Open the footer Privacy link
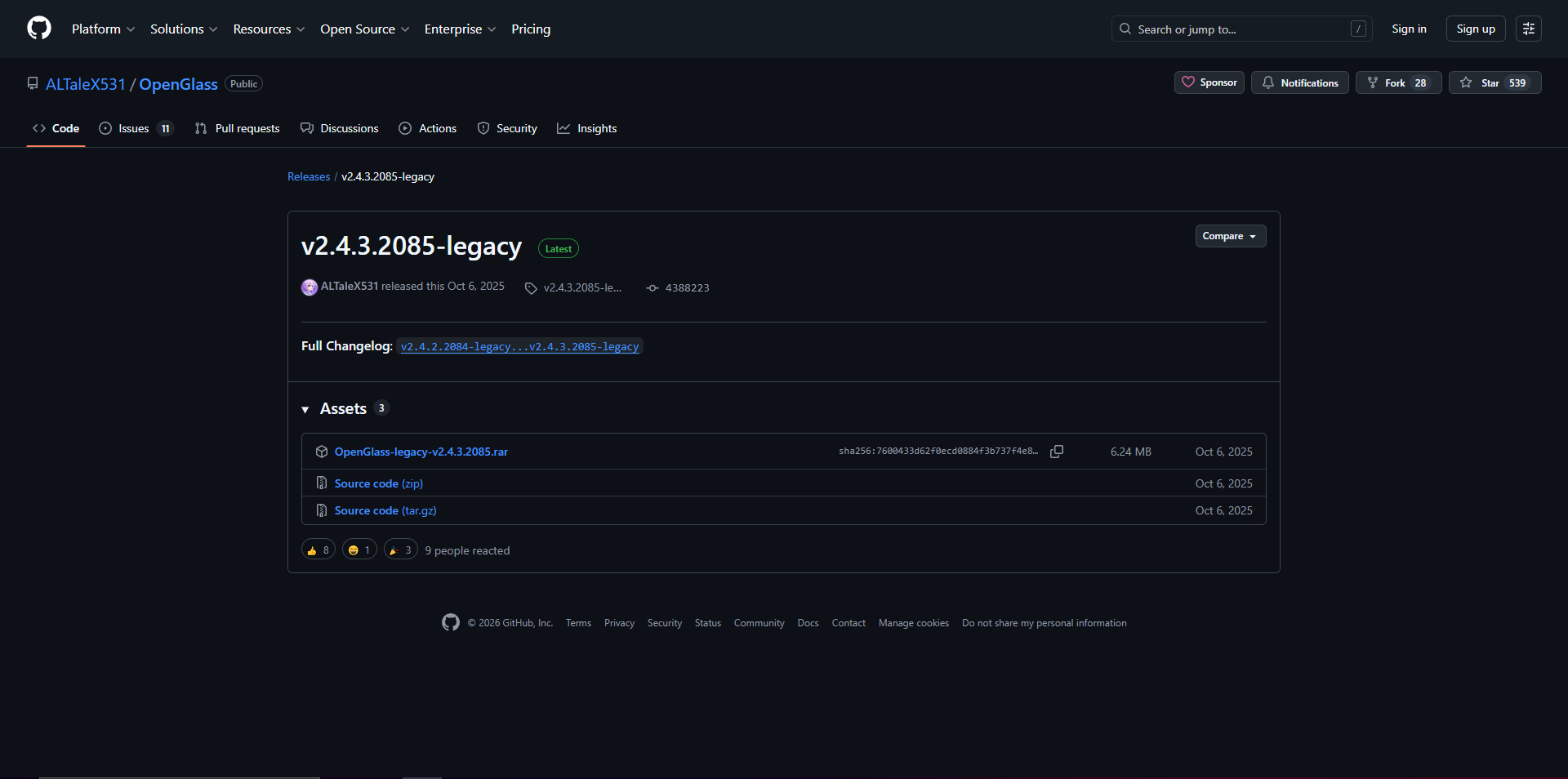This screenshot has height=779, width=1568. [619, 623]
